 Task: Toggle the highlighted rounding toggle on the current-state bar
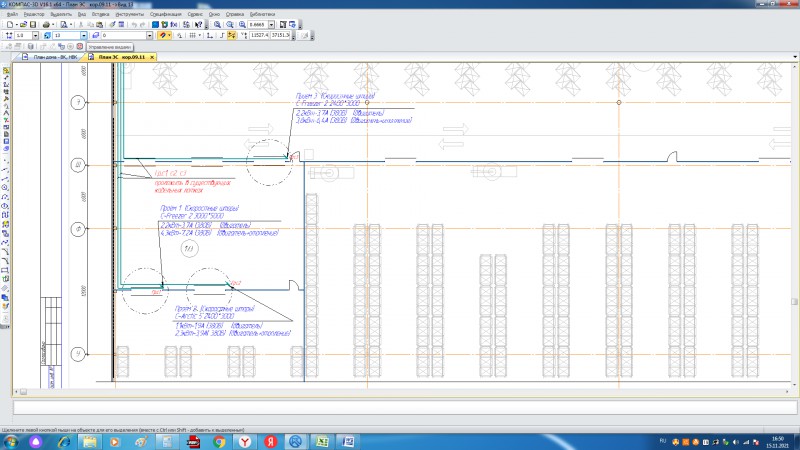[x=232, y=35]
